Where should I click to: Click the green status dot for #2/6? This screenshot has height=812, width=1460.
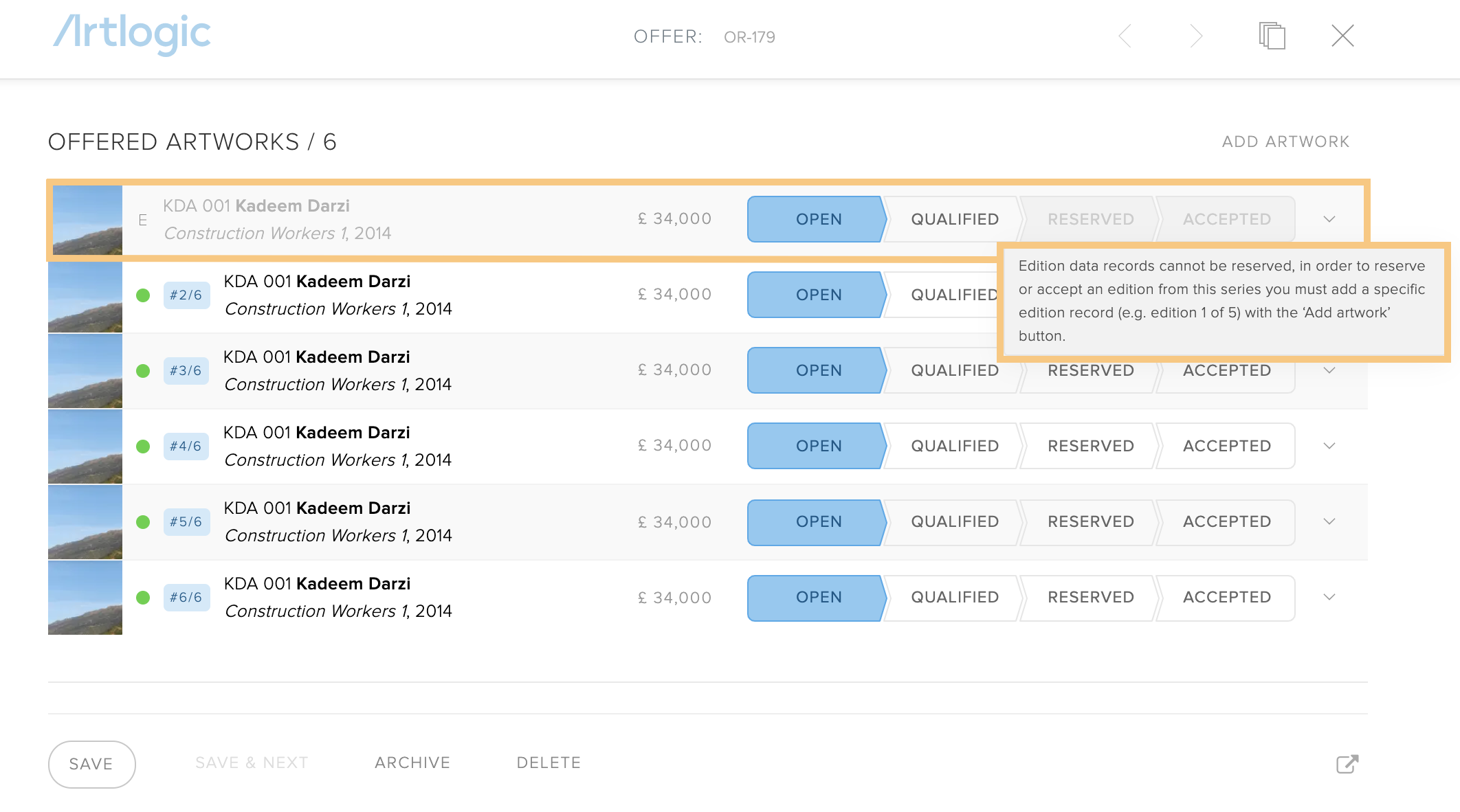pyautogui.click(x=143, y=295)
